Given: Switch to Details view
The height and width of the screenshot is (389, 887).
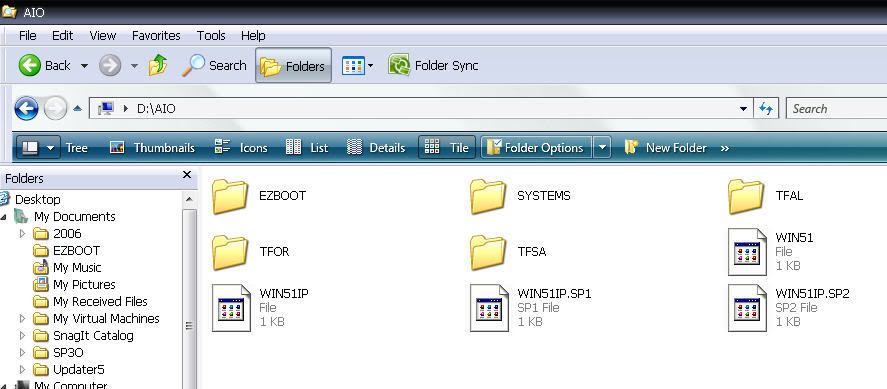Looking at the screenshot, I should tap(376, 148).
